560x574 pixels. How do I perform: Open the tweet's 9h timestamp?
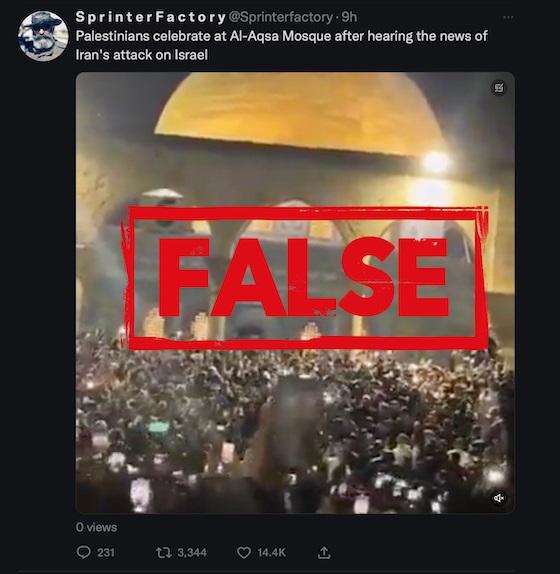click(349, 17)
